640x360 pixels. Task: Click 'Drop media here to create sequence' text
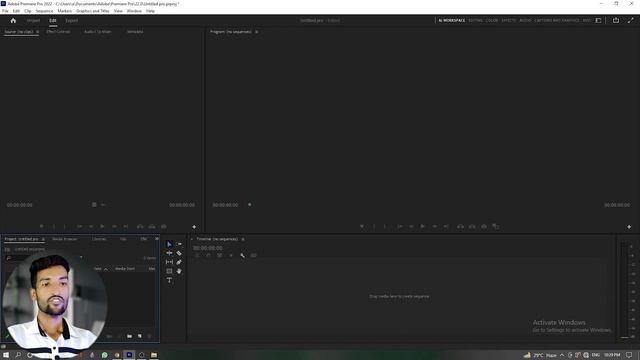click(x=399, y=296)
